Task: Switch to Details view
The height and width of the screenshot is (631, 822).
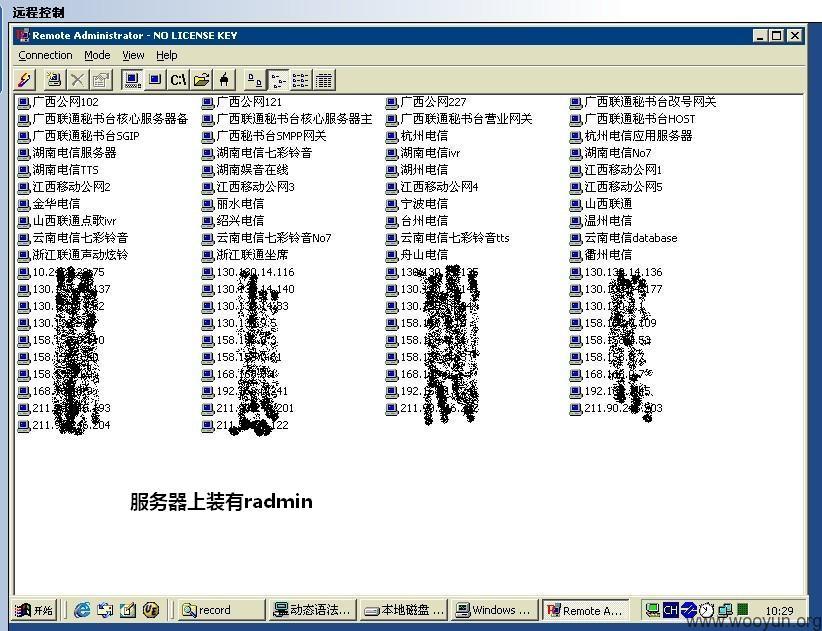Action: pyautogui.click(x=325, y=80)
